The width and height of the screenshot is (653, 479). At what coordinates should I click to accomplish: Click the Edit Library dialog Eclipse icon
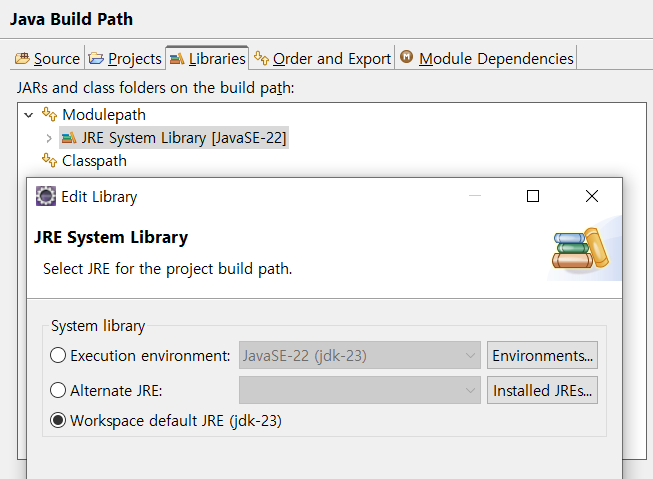(x=46, y=196)
